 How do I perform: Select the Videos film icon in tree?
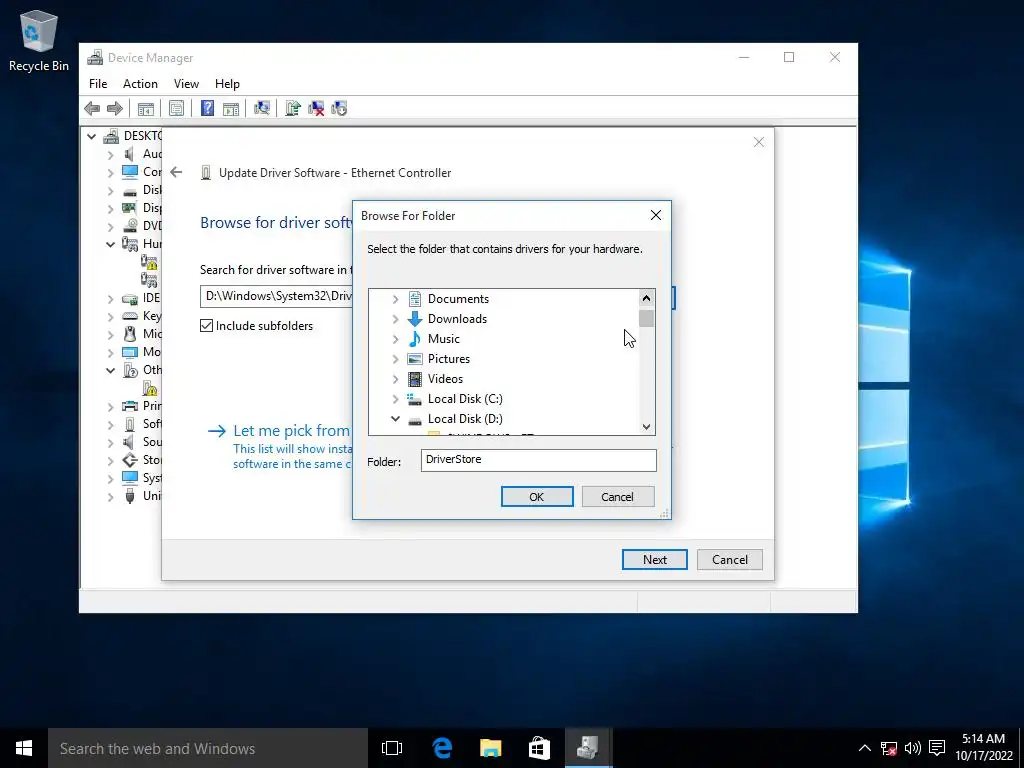pos(415,379)
